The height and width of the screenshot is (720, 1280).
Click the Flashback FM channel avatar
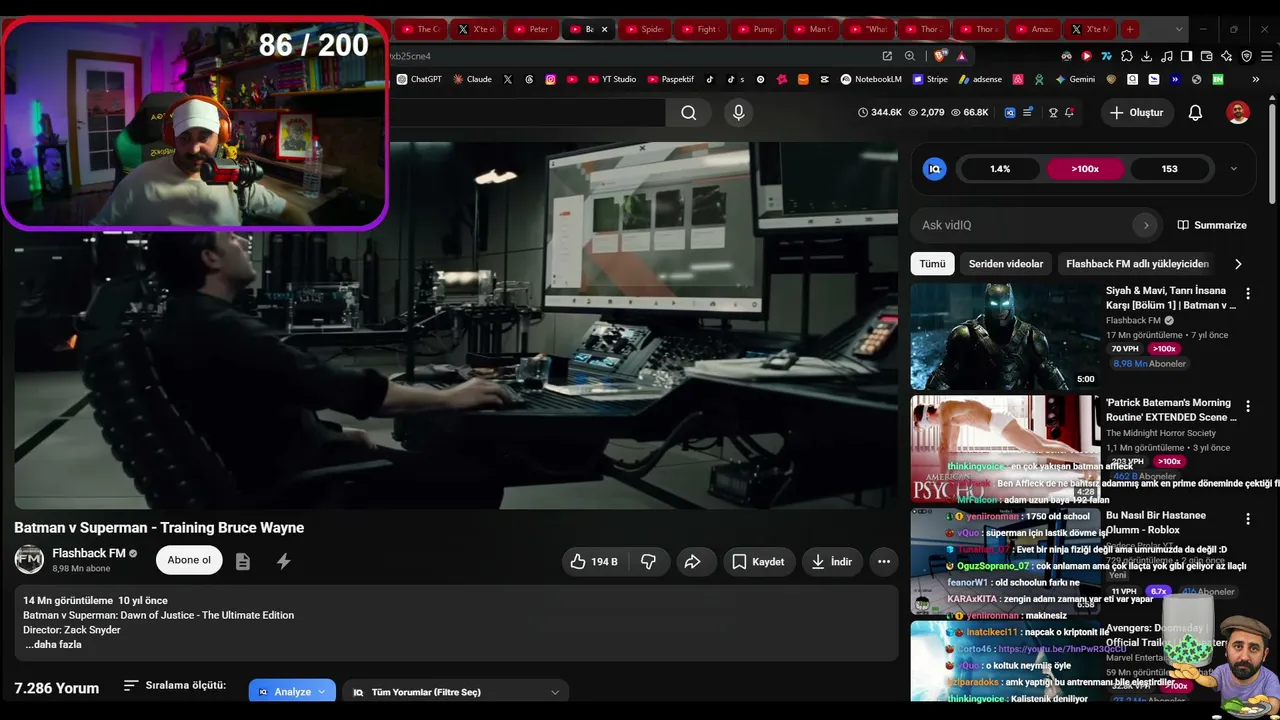29,560
